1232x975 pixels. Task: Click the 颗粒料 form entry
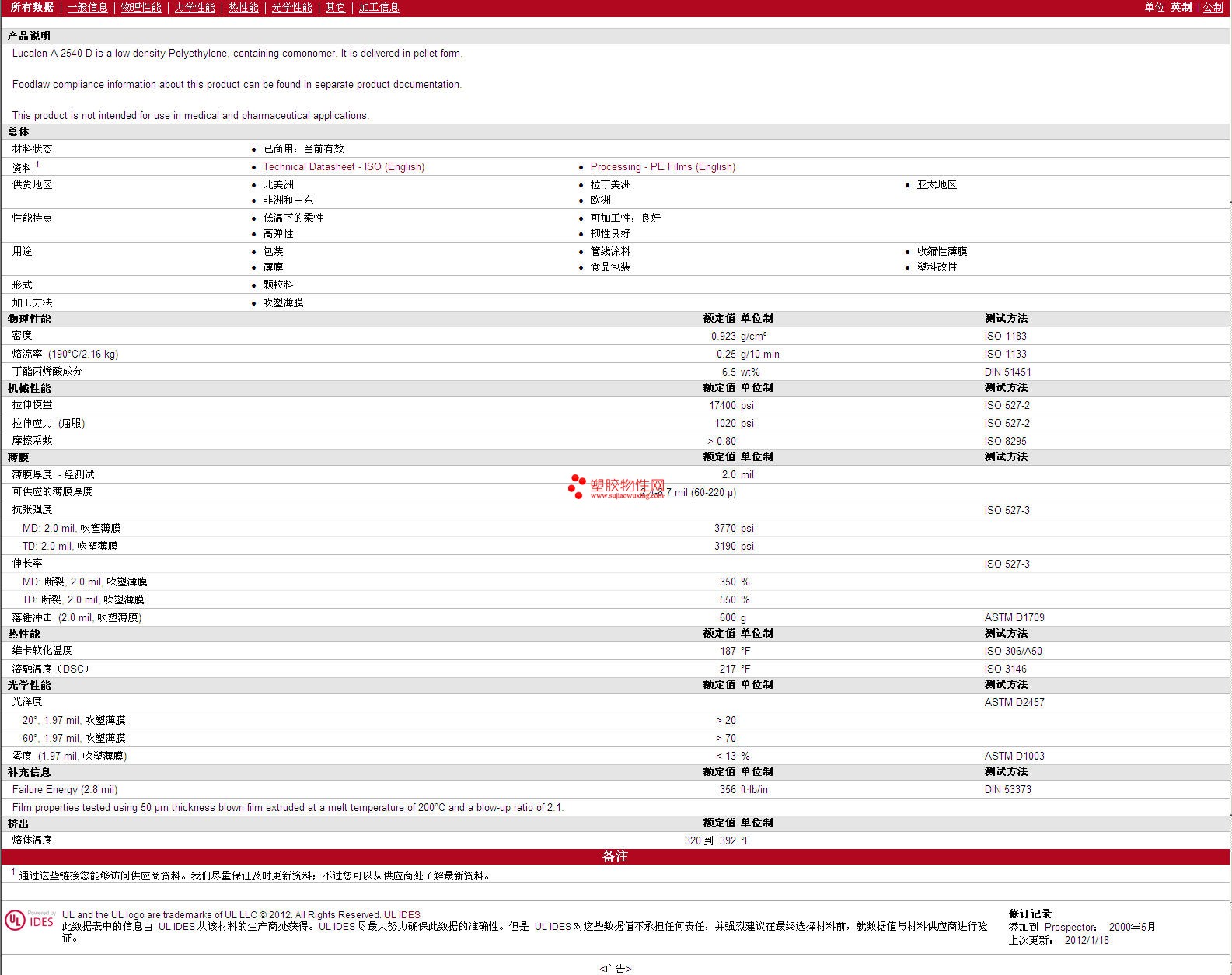[x=278, y=285]
